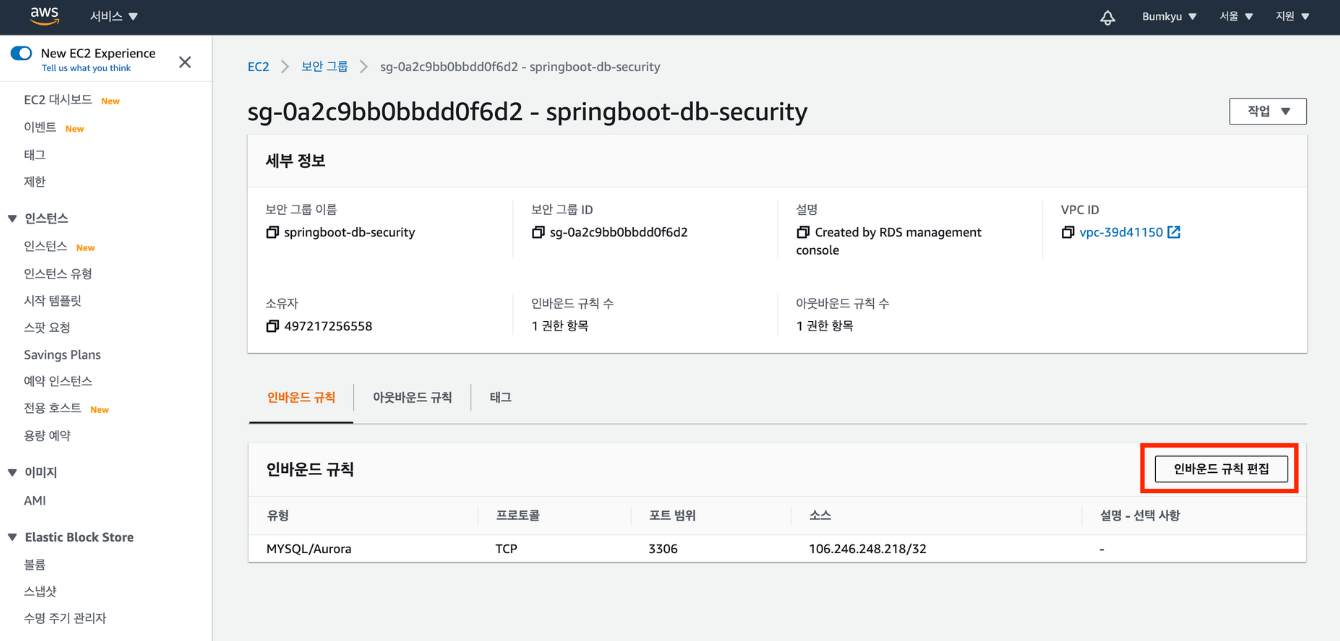Viewport: 1340px width, 641px height.
Task: Copy the VPC ID vpc-39d41150
Action: (1068, 232)
